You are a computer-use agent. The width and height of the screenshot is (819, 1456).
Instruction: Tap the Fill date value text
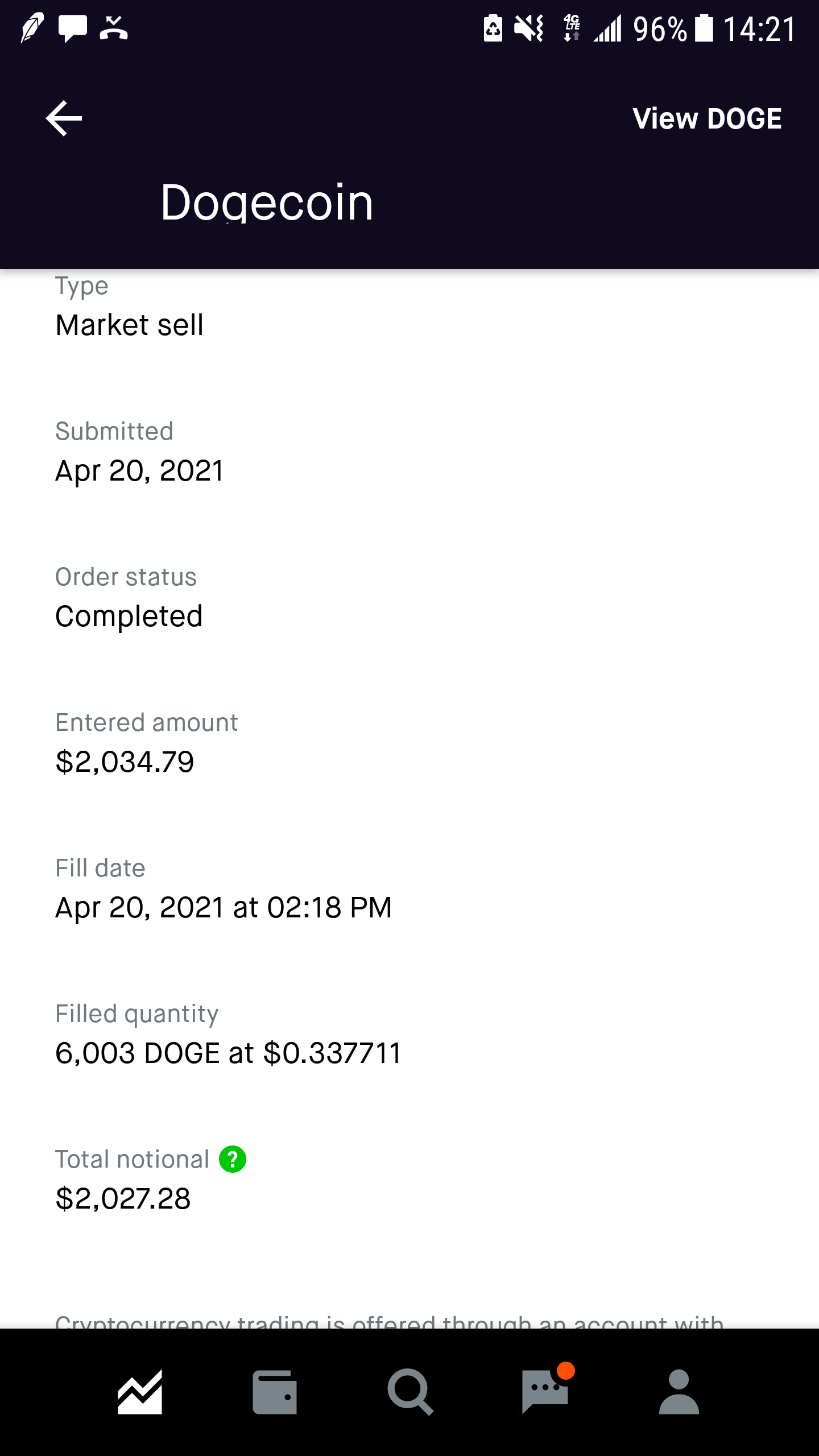(224, 908)
